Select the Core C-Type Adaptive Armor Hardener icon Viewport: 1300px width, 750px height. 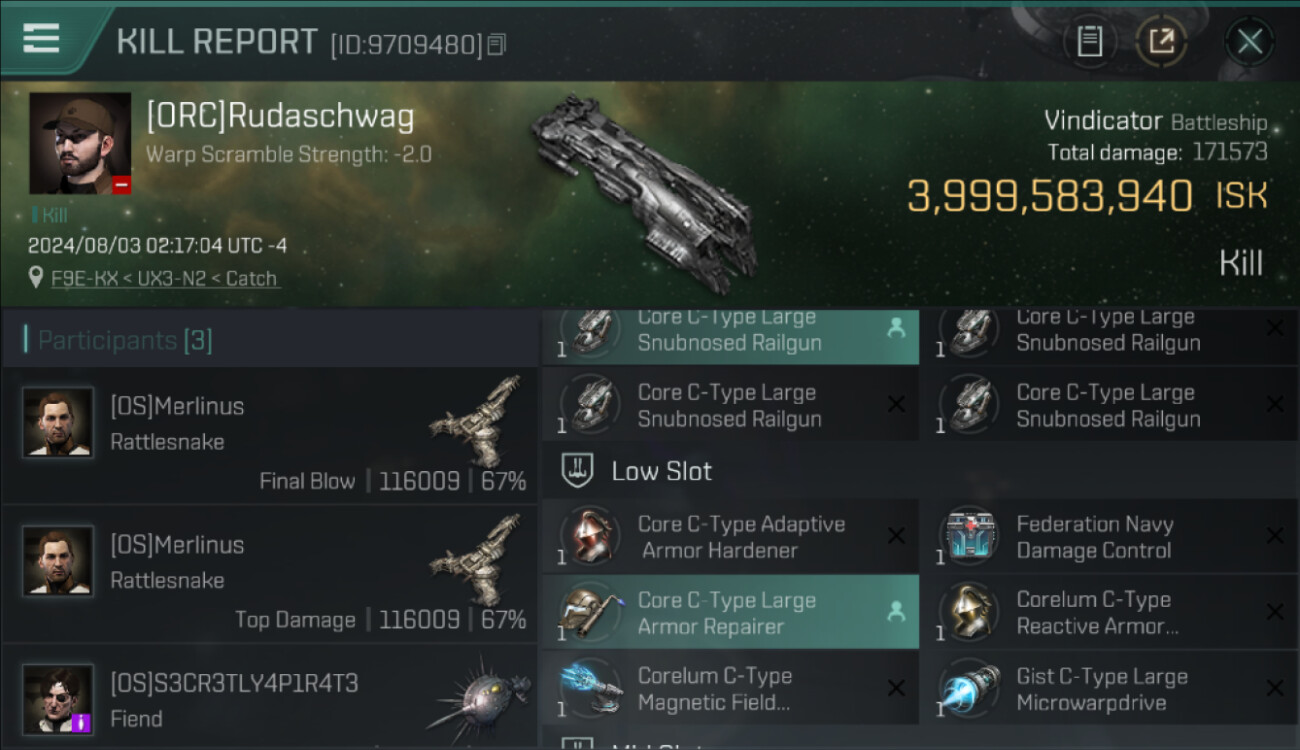(591, 537)
